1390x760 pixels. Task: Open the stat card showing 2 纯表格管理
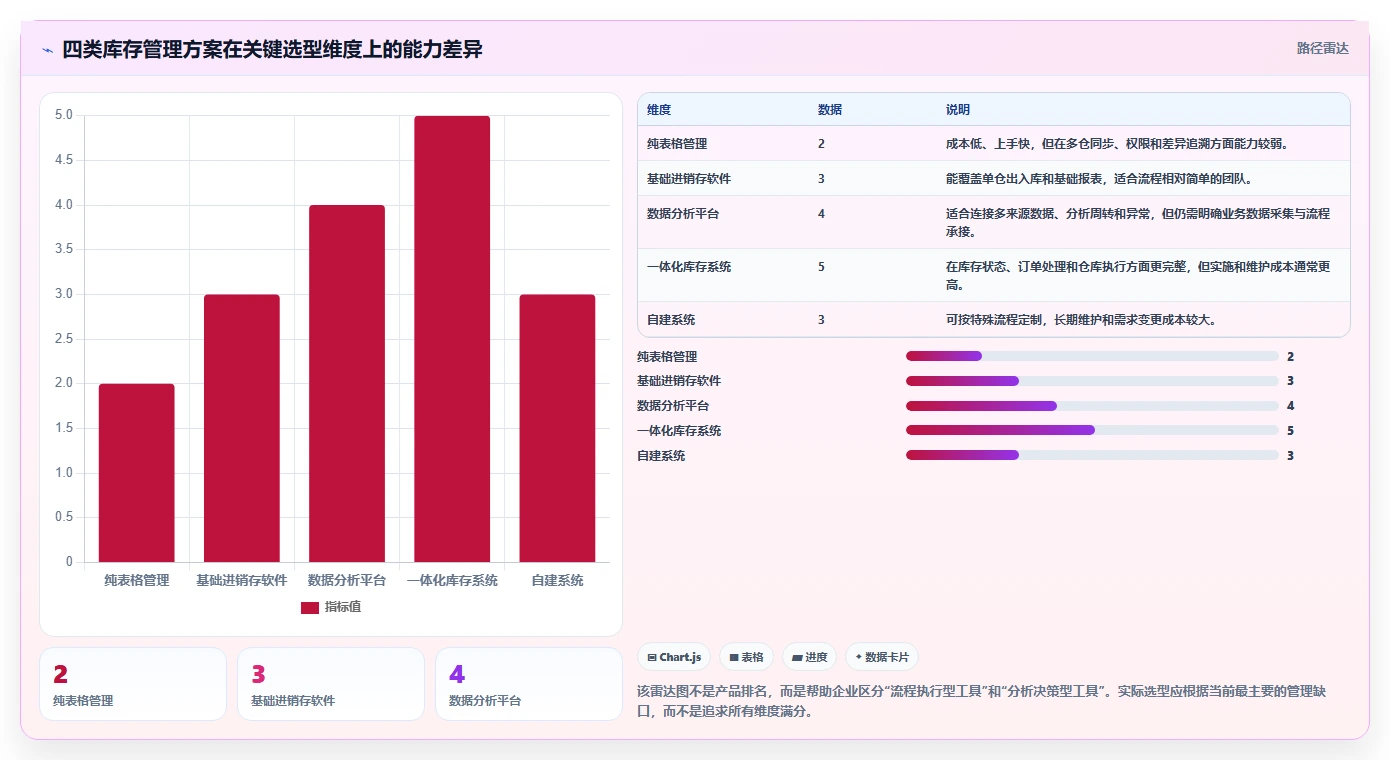pyautogui.click(x=133, y=684)
